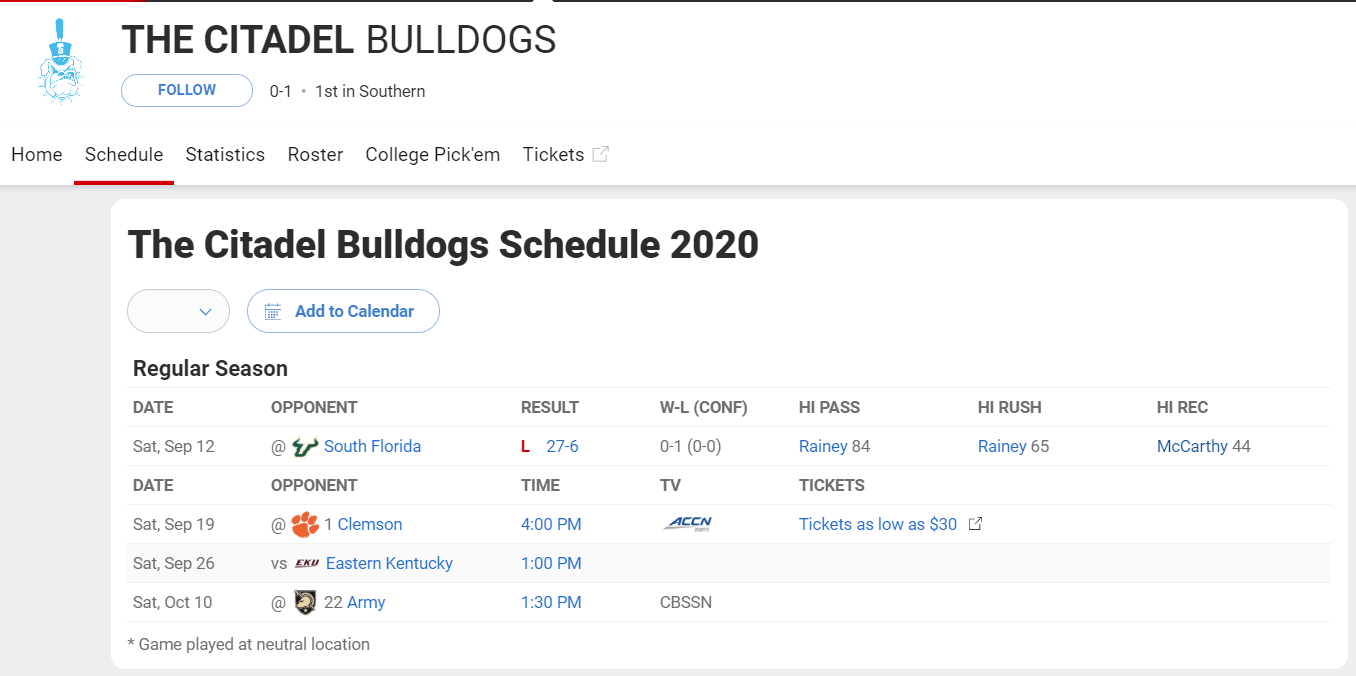Viewport: 1356px width, 676px height.
Task: Open the season selector dropdown
Action: [x=178, y=311]
